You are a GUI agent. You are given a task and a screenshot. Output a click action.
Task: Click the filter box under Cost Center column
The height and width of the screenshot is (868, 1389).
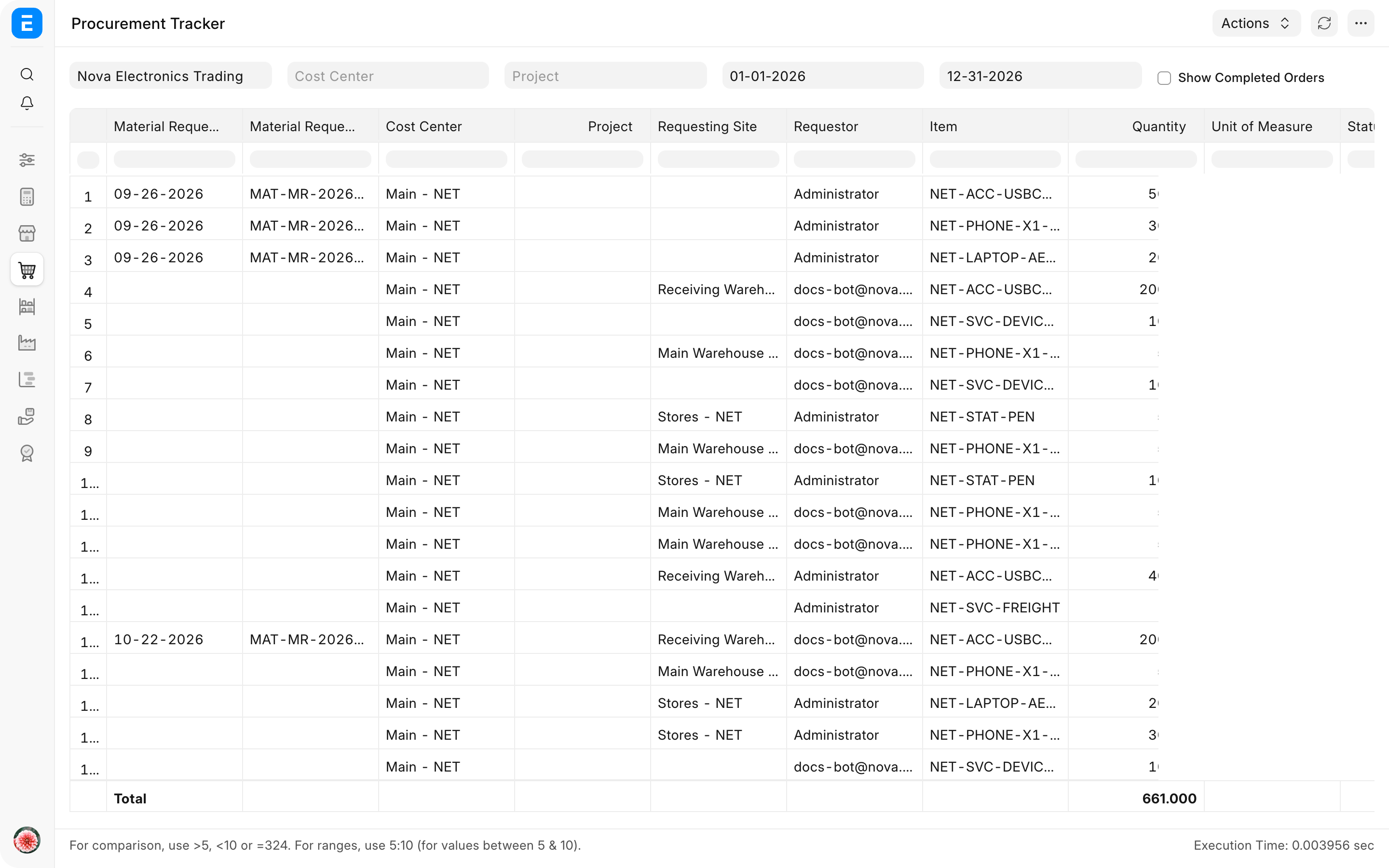447,159
